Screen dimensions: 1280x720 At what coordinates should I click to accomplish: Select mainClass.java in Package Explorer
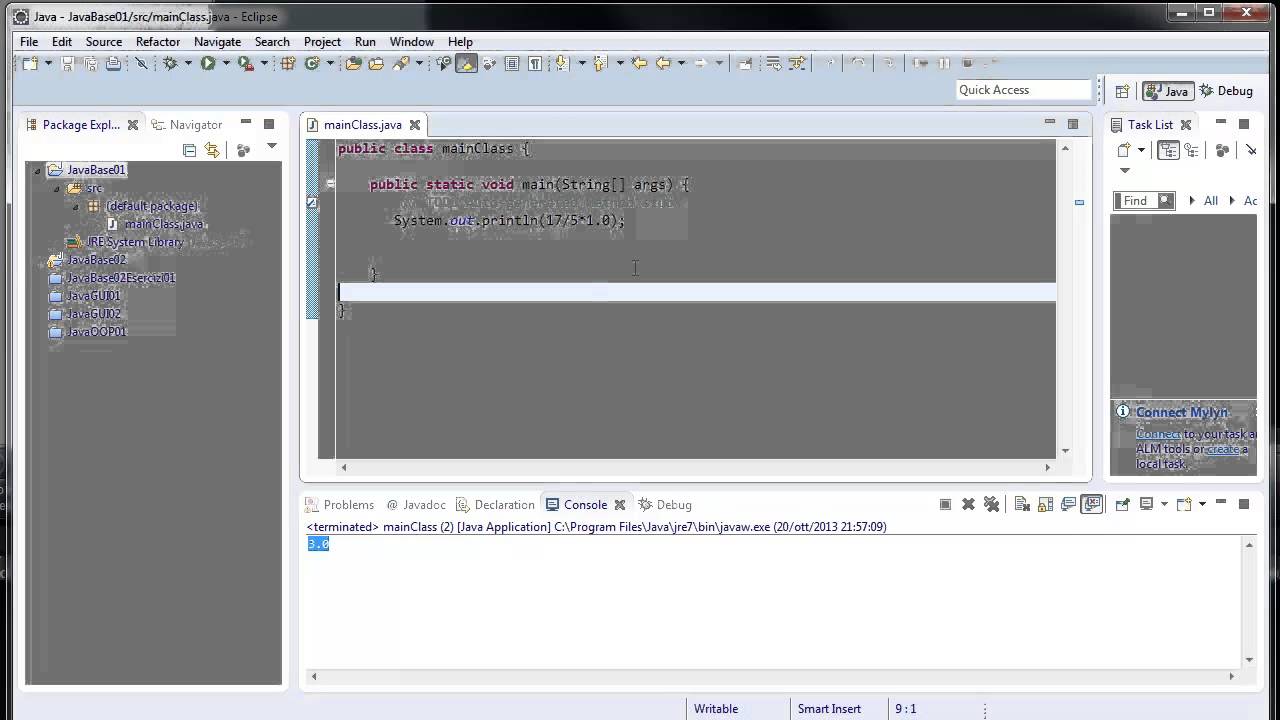coord(155,224)
